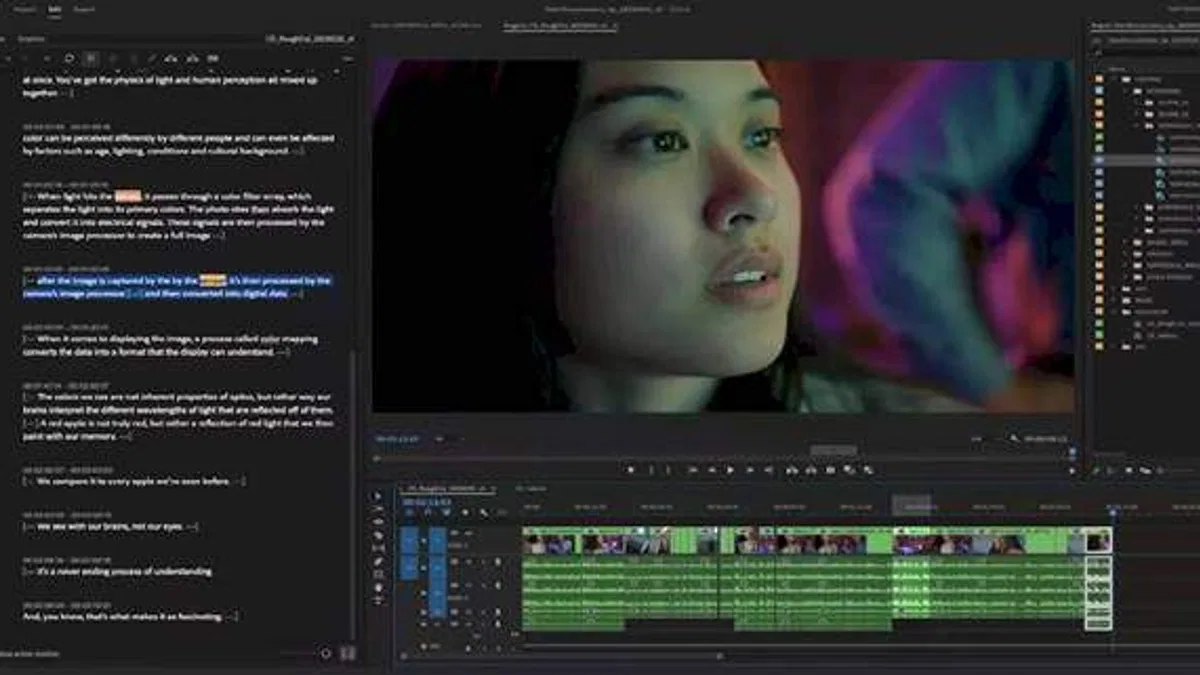This screenshot has width=1200, height=675.
Task: Switch to the Import workspace tab
Action: coord(26,9)
